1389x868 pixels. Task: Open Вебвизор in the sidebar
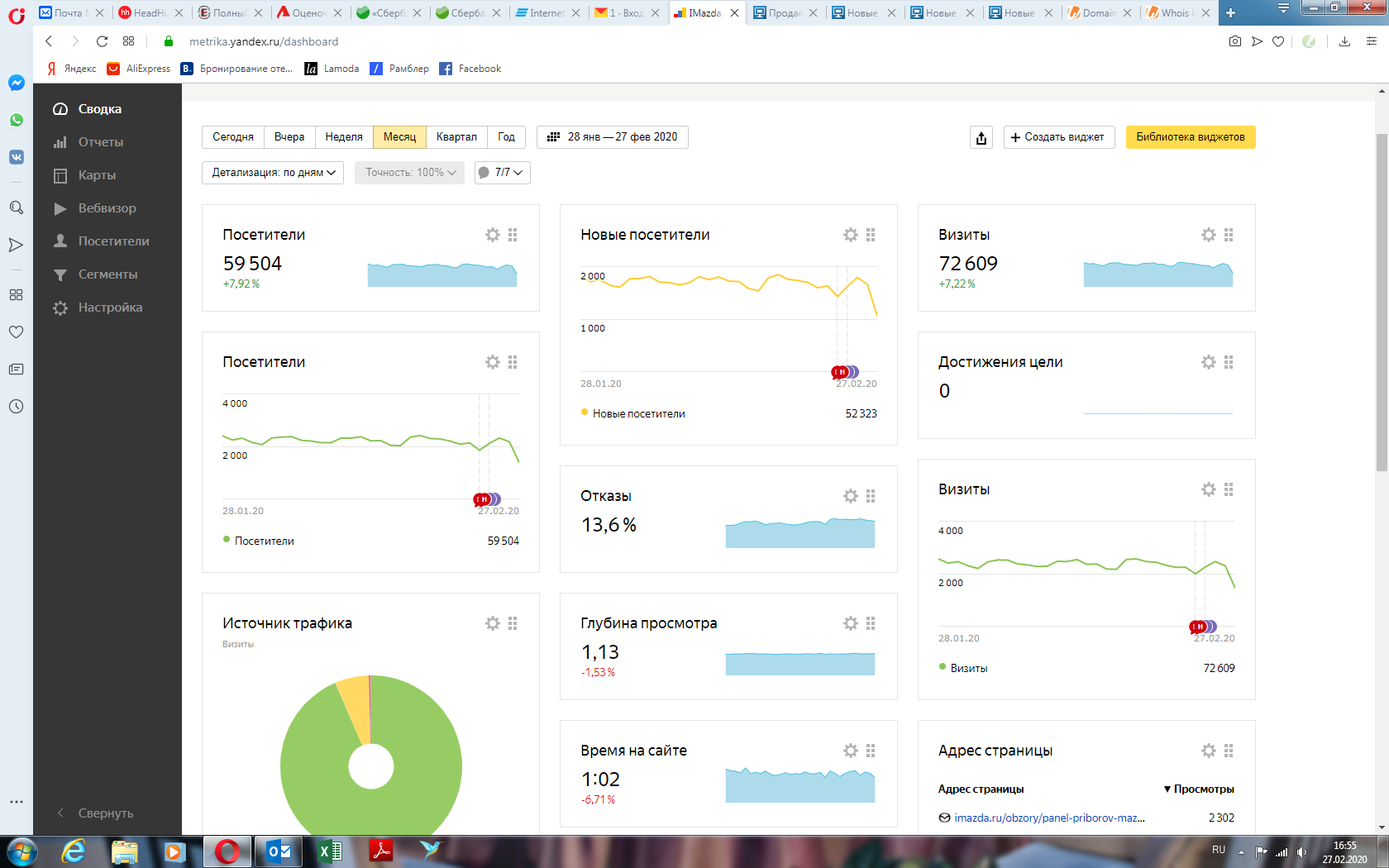pyautogui.click(x=107, y=208)
